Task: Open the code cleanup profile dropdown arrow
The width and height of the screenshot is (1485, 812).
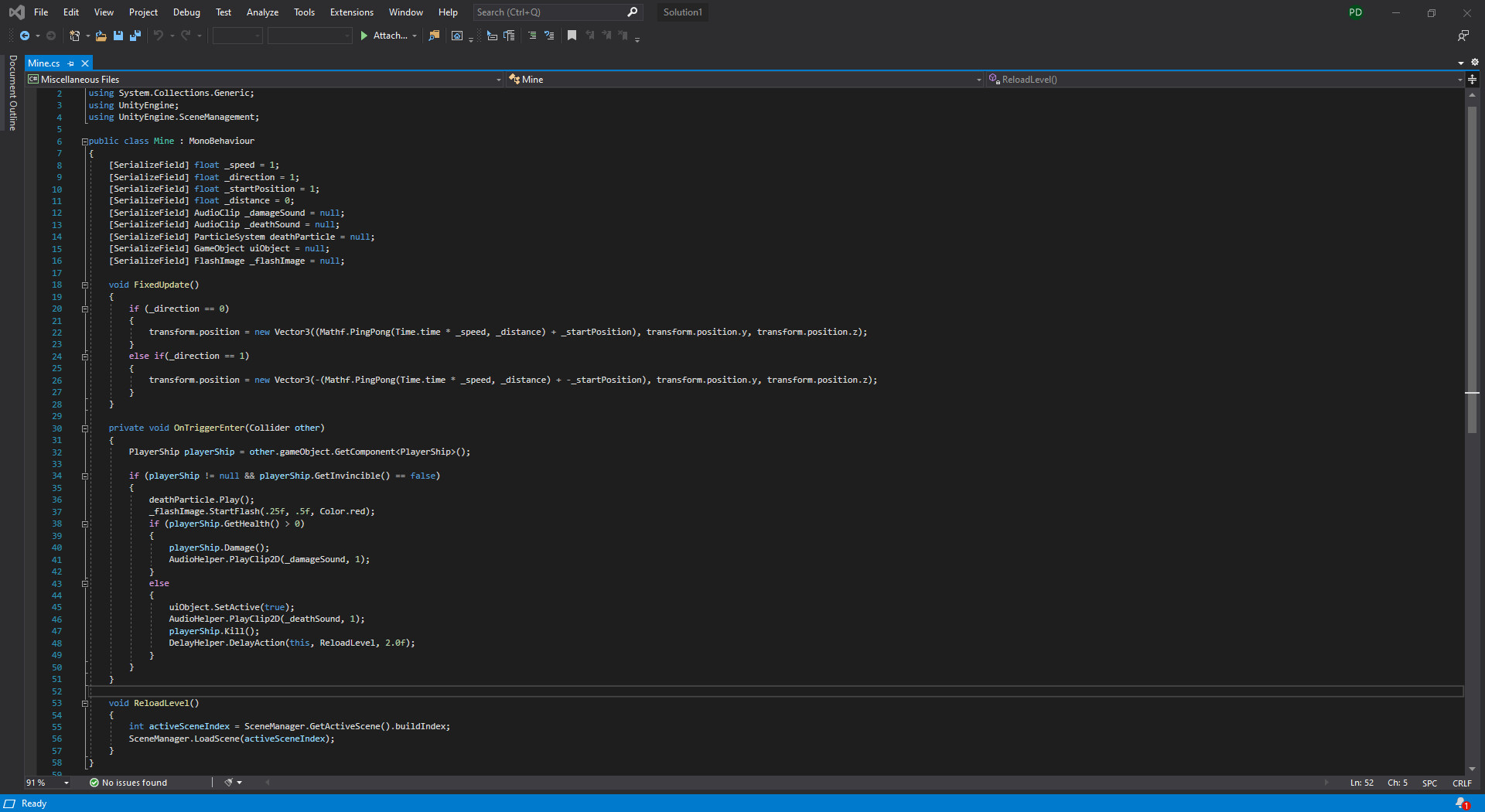Action: pyautogui.click(x=240, y=783)
